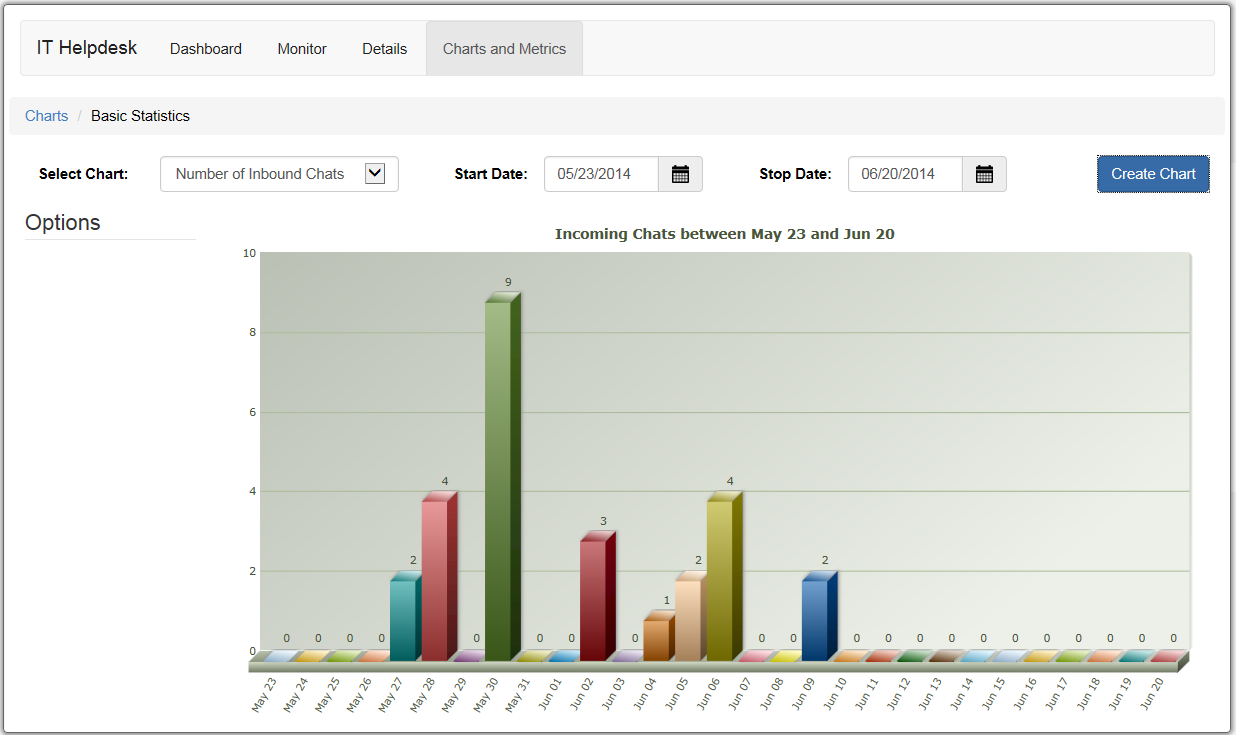Click the Create Chart button

click(x=1153, y=174)
